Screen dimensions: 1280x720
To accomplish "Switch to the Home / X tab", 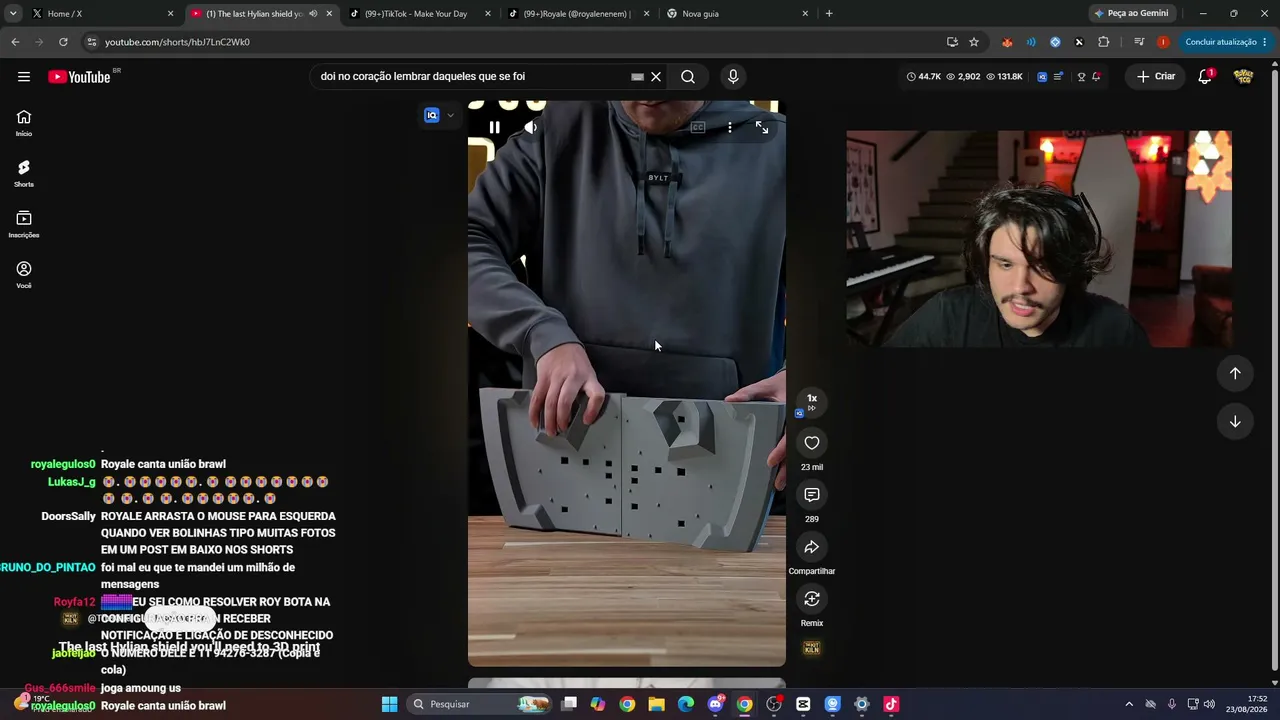I will (x=104, y=14).
